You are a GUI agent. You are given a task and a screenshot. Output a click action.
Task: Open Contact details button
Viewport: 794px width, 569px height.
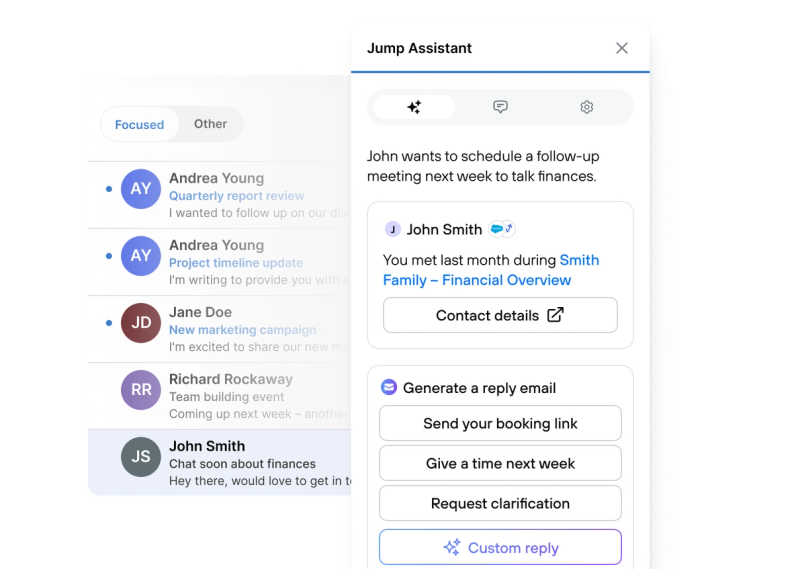pos(500,315)
